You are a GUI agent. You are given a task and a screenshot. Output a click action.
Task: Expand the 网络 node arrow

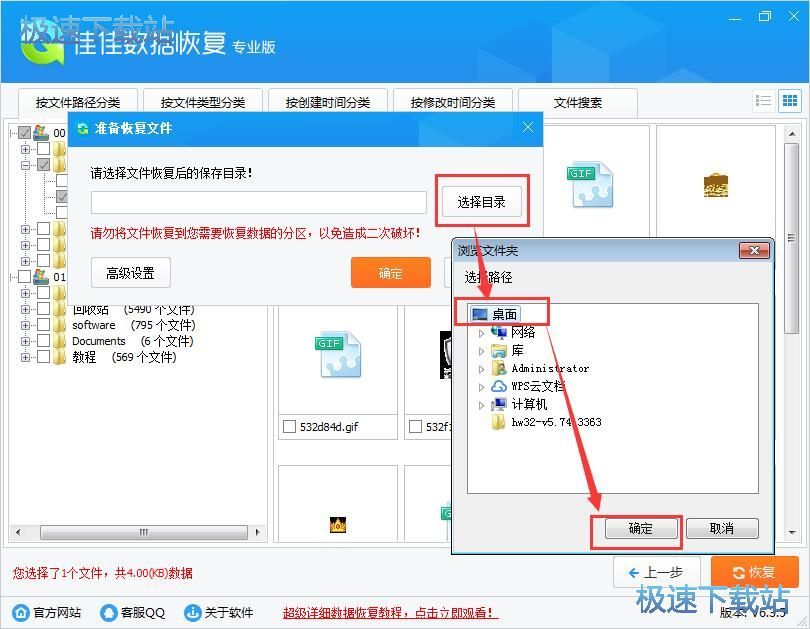[x=481, y=333]
